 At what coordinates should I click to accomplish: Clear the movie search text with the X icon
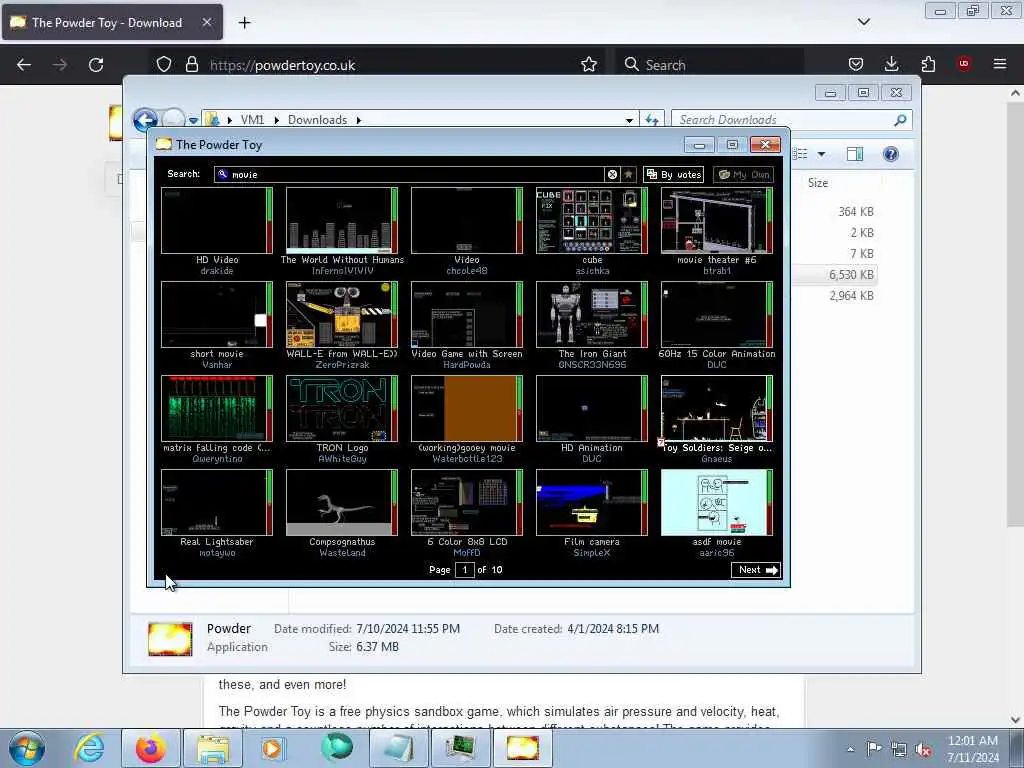pyautogui.click(x=612, y=174)
